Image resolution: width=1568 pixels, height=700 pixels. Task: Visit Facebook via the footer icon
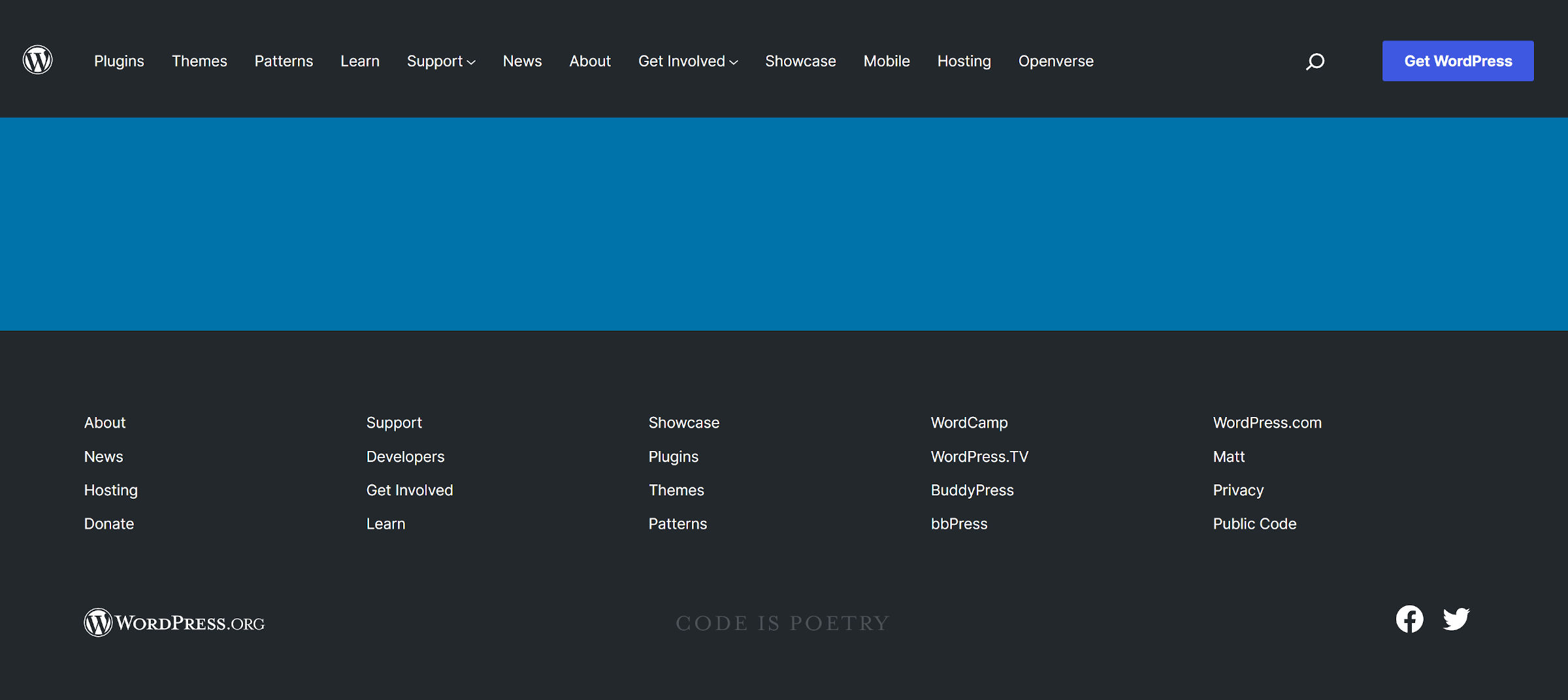pos(1410,618)
